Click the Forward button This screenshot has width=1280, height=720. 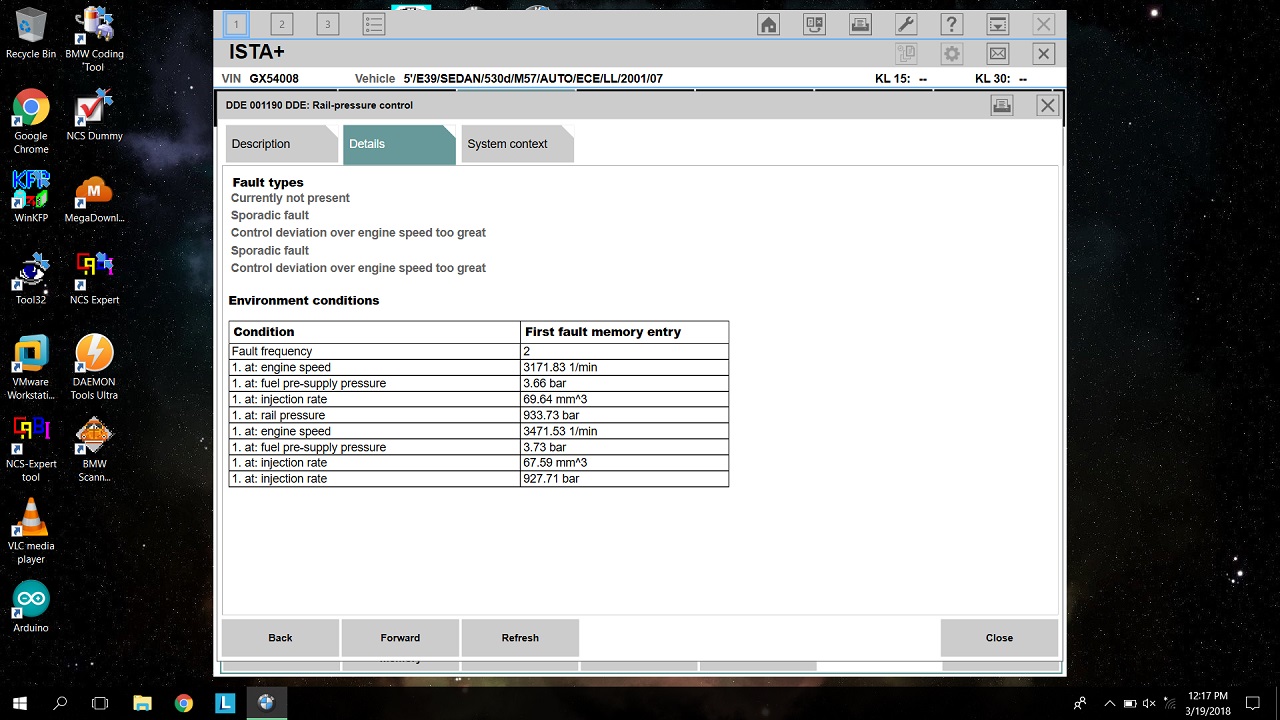pyautogui.click(x=400, y=638)
